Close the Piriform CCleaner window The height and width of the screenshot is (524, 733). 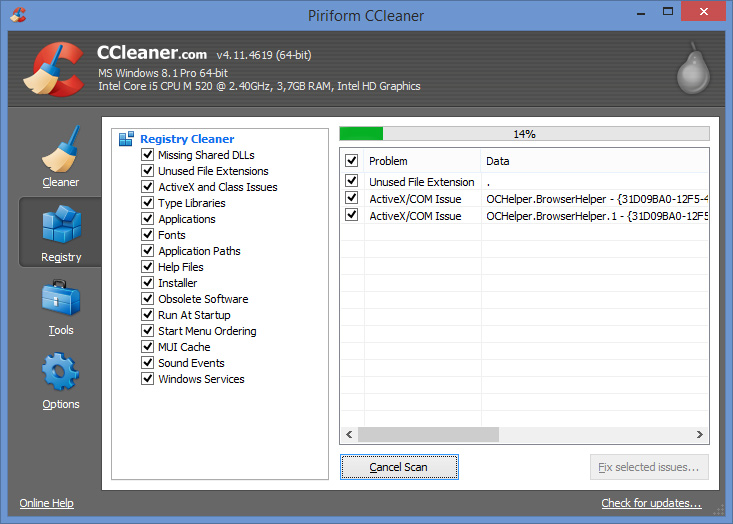click(704, 12)
